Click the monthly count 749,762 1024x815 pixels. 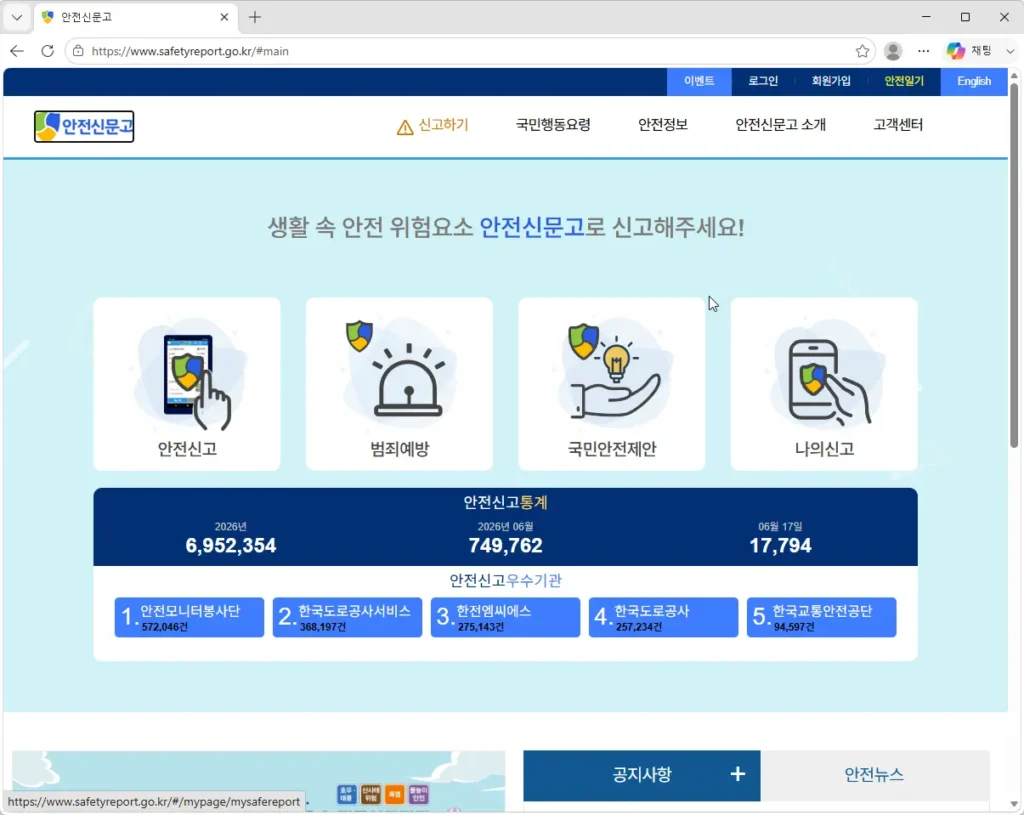click(505, 545)
